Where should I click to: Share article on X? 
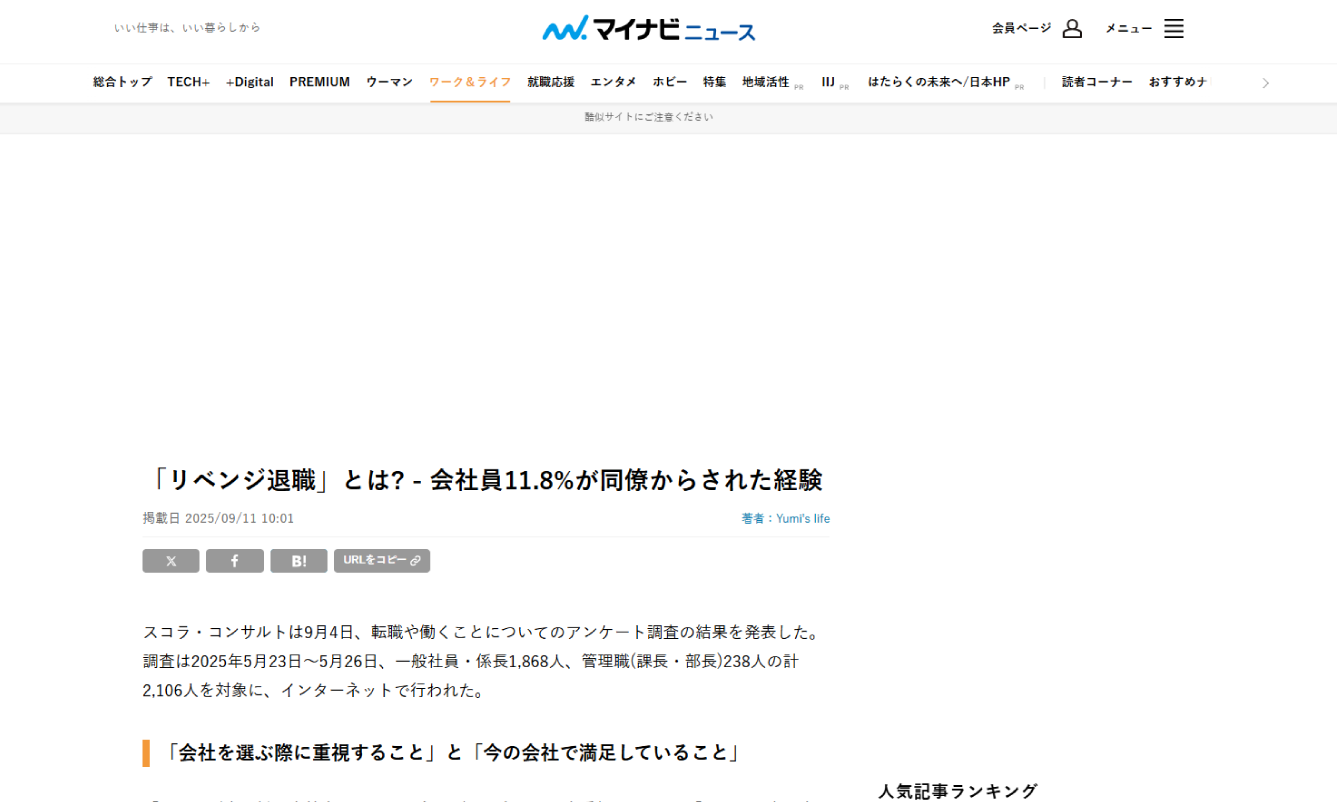171,561
